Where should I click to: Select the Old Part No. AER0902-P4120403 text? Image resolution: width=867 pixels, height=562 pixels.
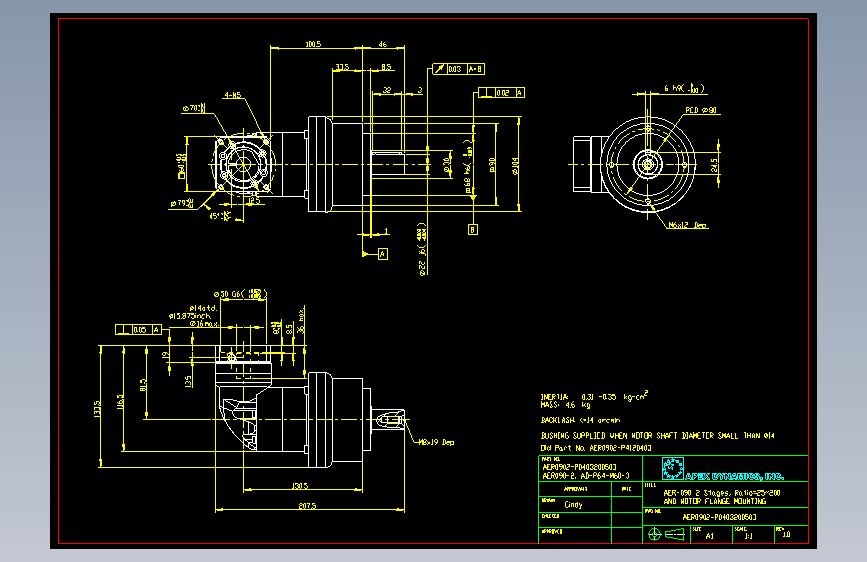click(x=596, y=448)
